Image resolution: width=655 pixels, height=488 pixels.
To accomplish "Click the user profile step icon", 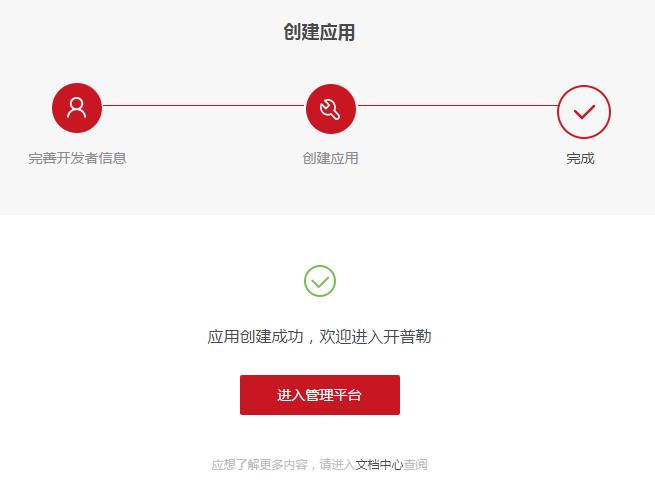I will tap(77, 108).
